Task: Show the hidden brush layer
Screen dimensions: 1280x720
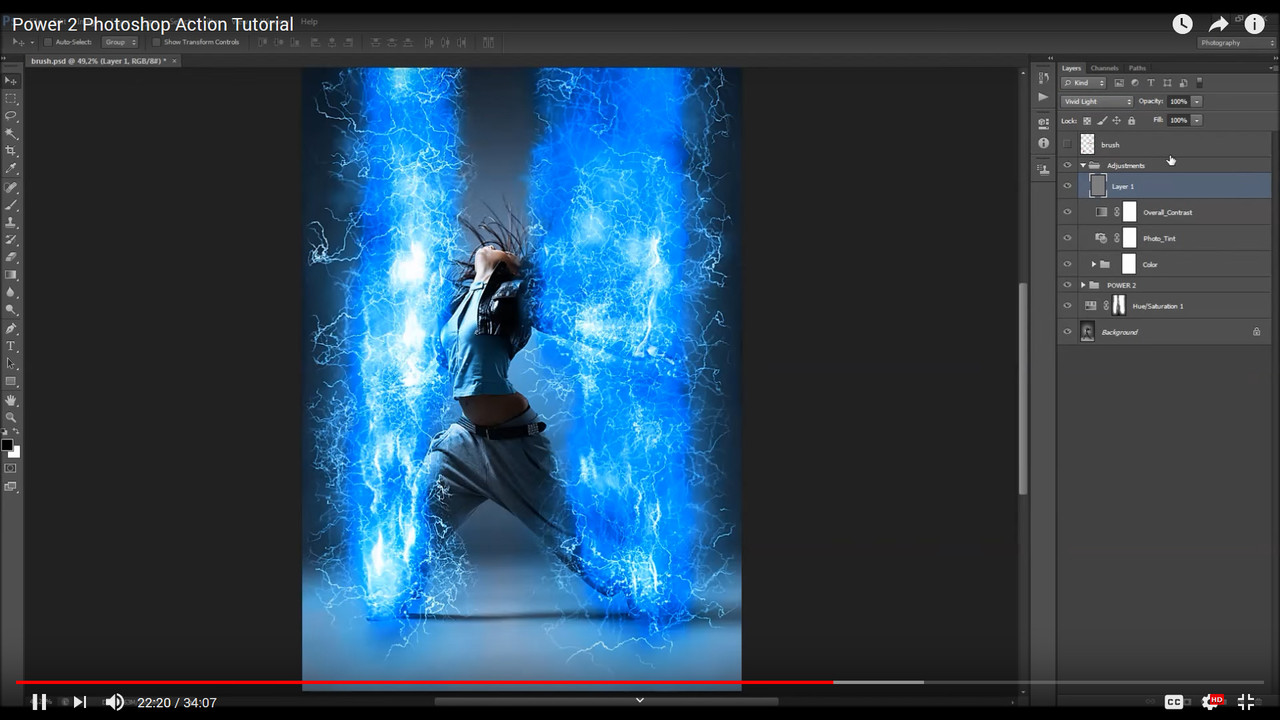Action: tap(1067, 145)
